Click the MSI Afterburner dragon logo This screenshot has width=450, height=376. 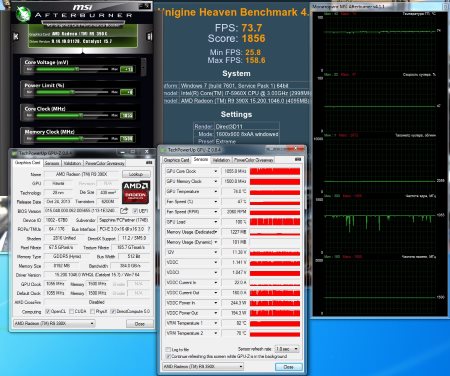click(x=23, y=14)
